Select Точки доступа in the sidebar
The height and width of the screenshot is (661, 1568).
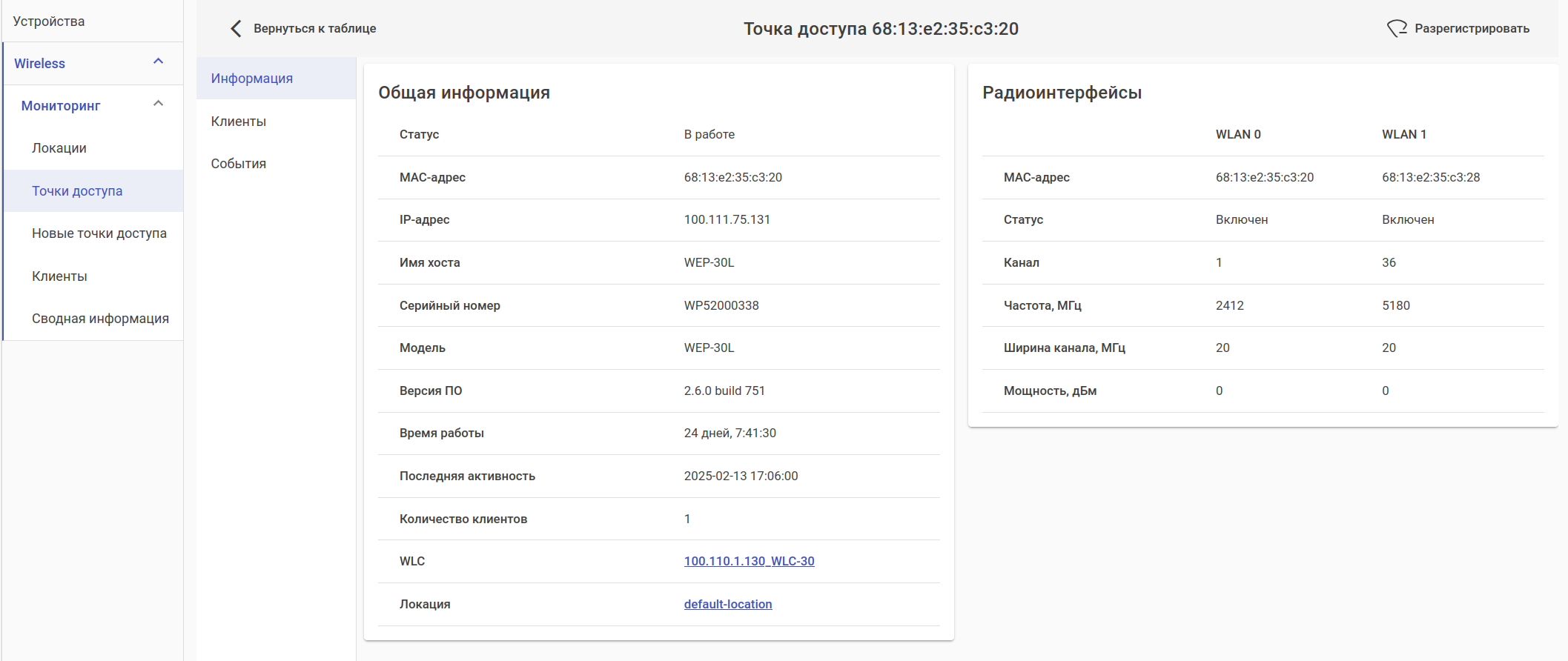pyautogui.click(x=77, y=191)
